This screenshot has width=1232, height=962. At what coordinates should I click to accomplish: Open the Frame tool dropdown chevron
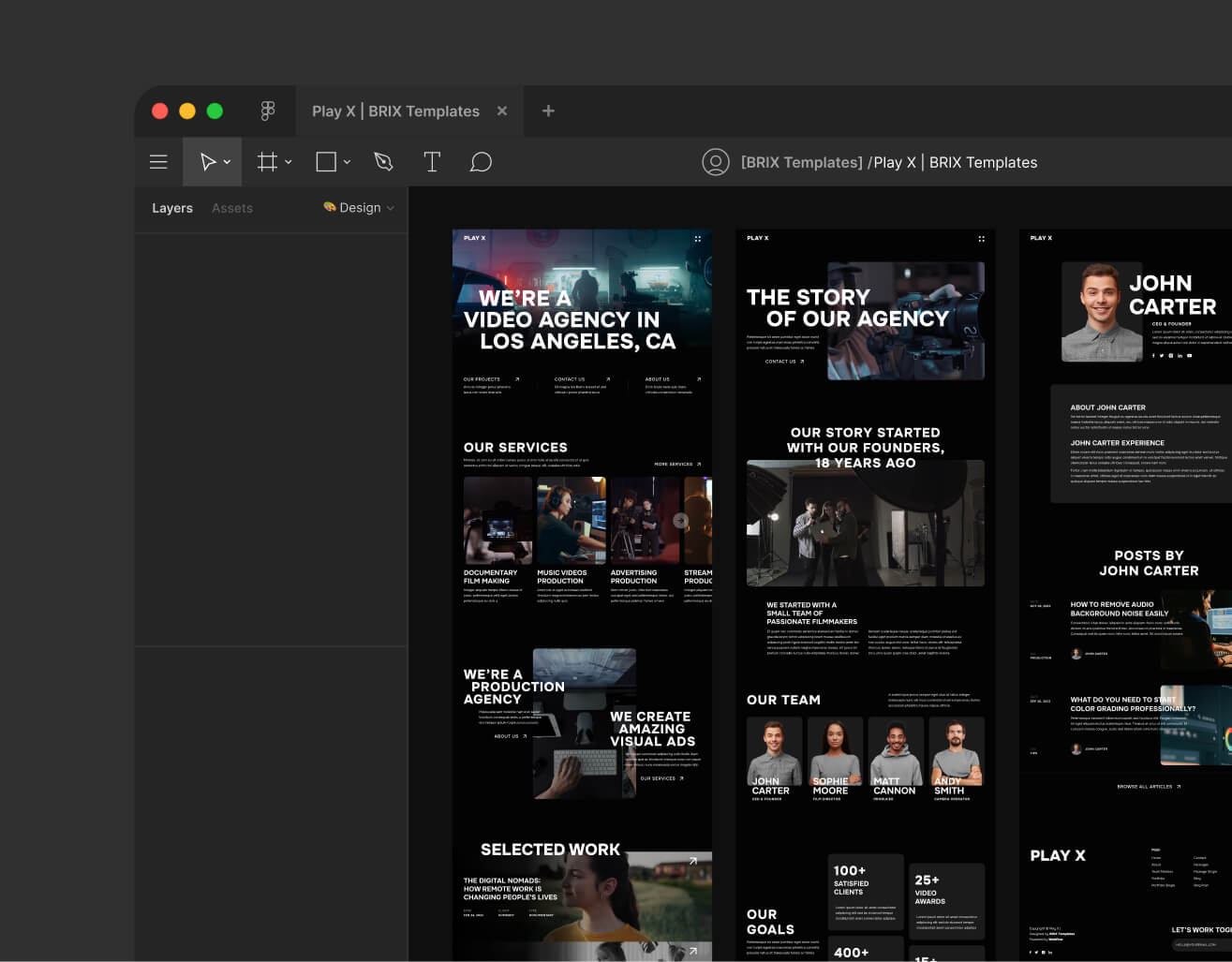(x=287, y=161)
